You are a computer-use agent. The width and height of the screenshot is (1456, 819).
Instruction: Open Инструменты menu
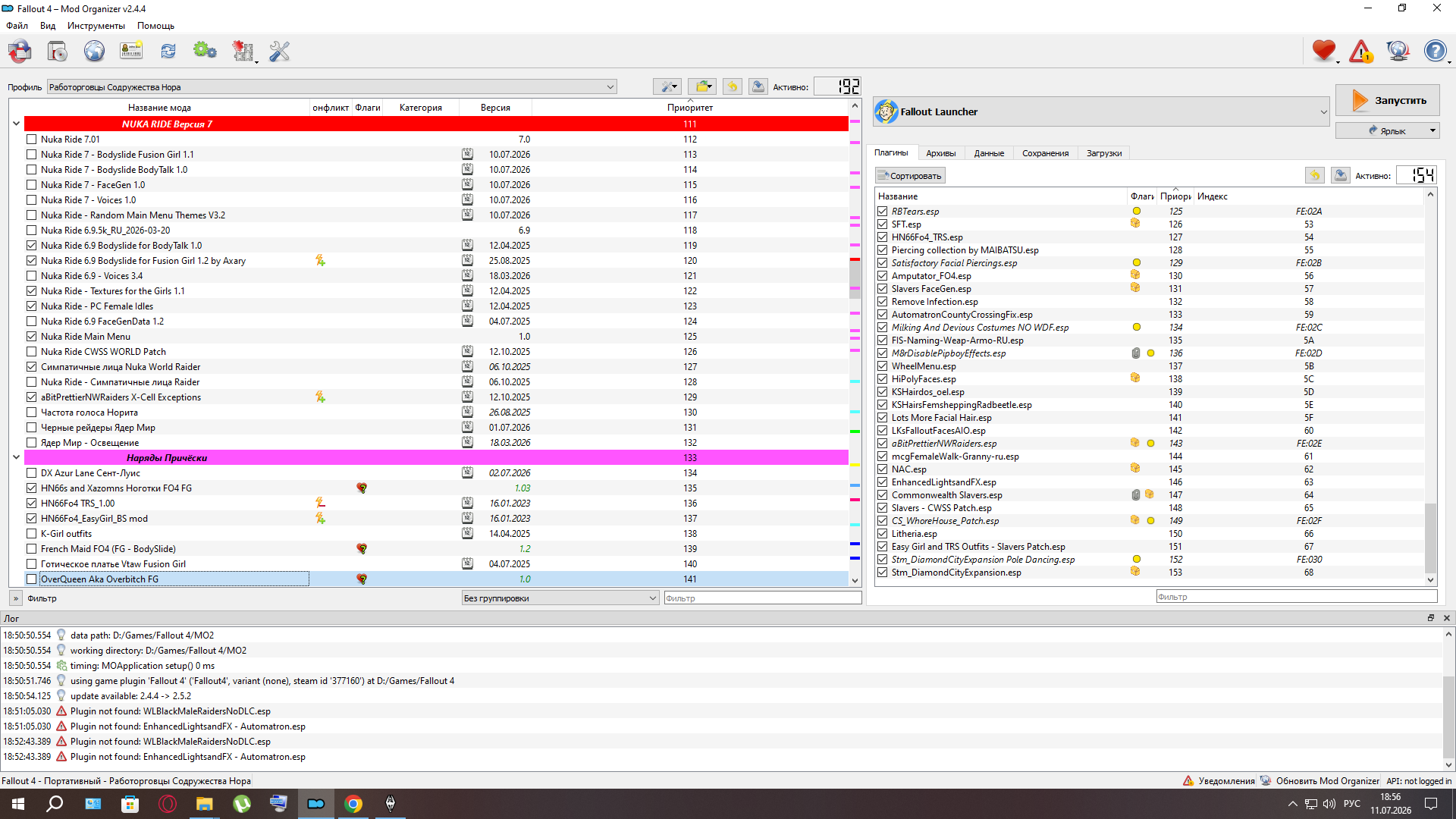tap(96, 26)
